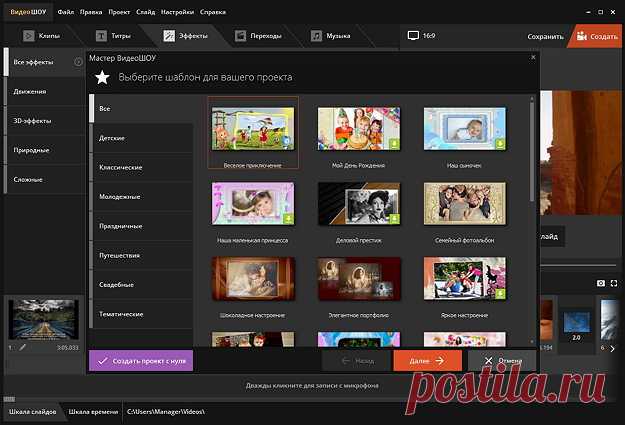Switch to the Шкала слайдов tab
Viewport: 625px width, 425px height.
(33, 412)
